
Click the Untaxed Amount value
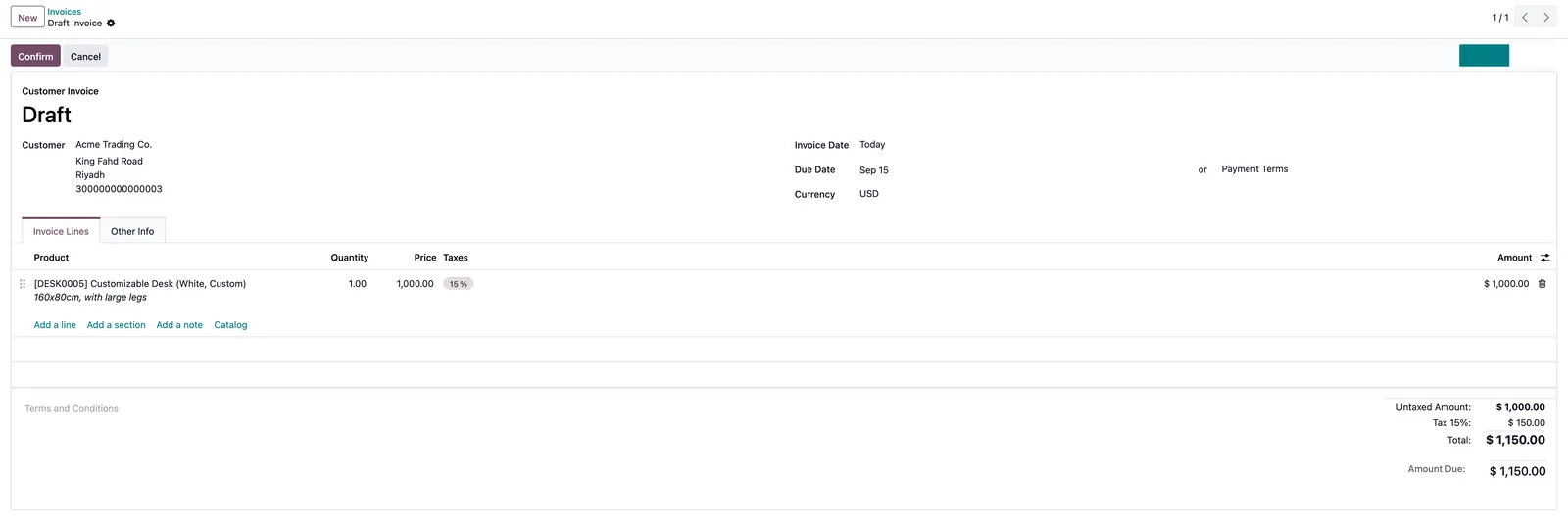pos(1520,407)
